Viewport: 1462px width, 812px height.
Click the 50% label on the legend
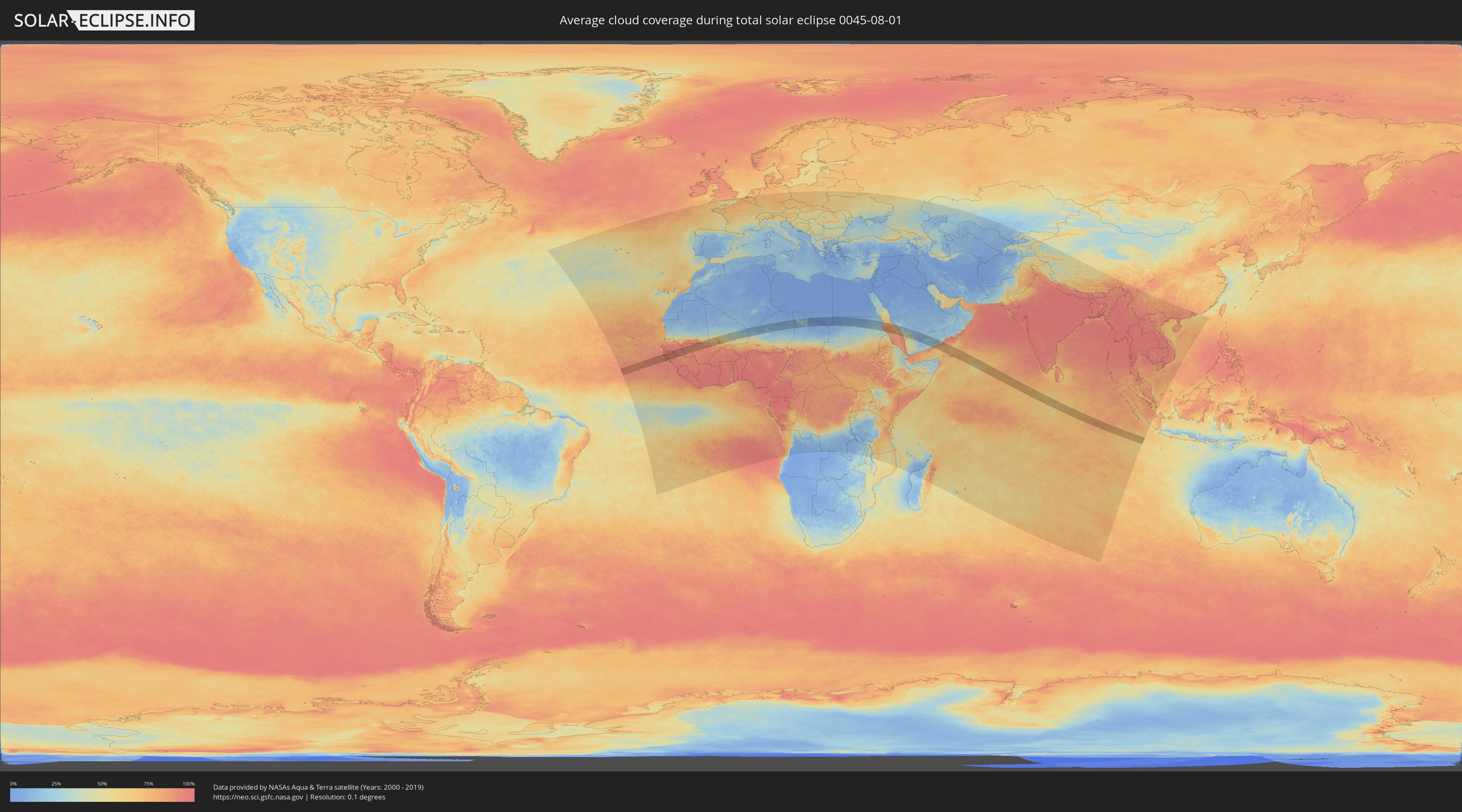[102, 784]
